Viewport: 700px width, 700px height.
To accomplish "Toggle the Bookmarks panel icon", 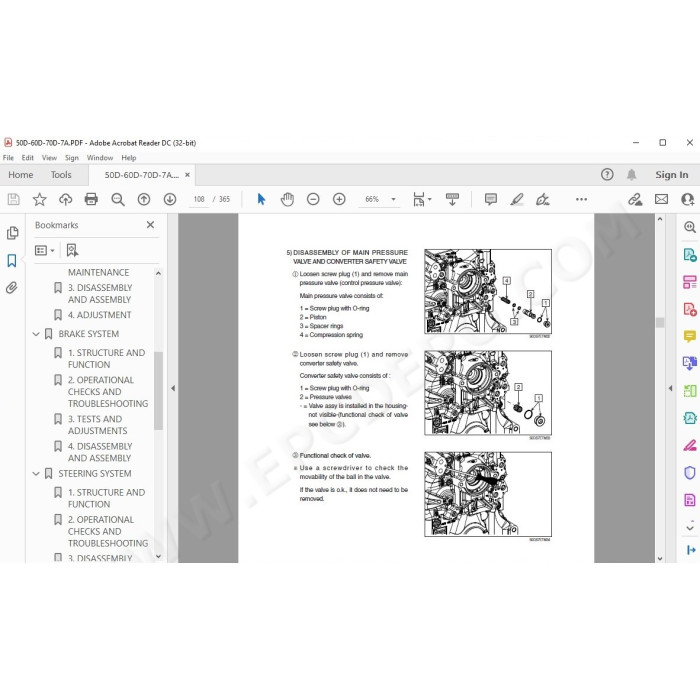I will (12, 261).
